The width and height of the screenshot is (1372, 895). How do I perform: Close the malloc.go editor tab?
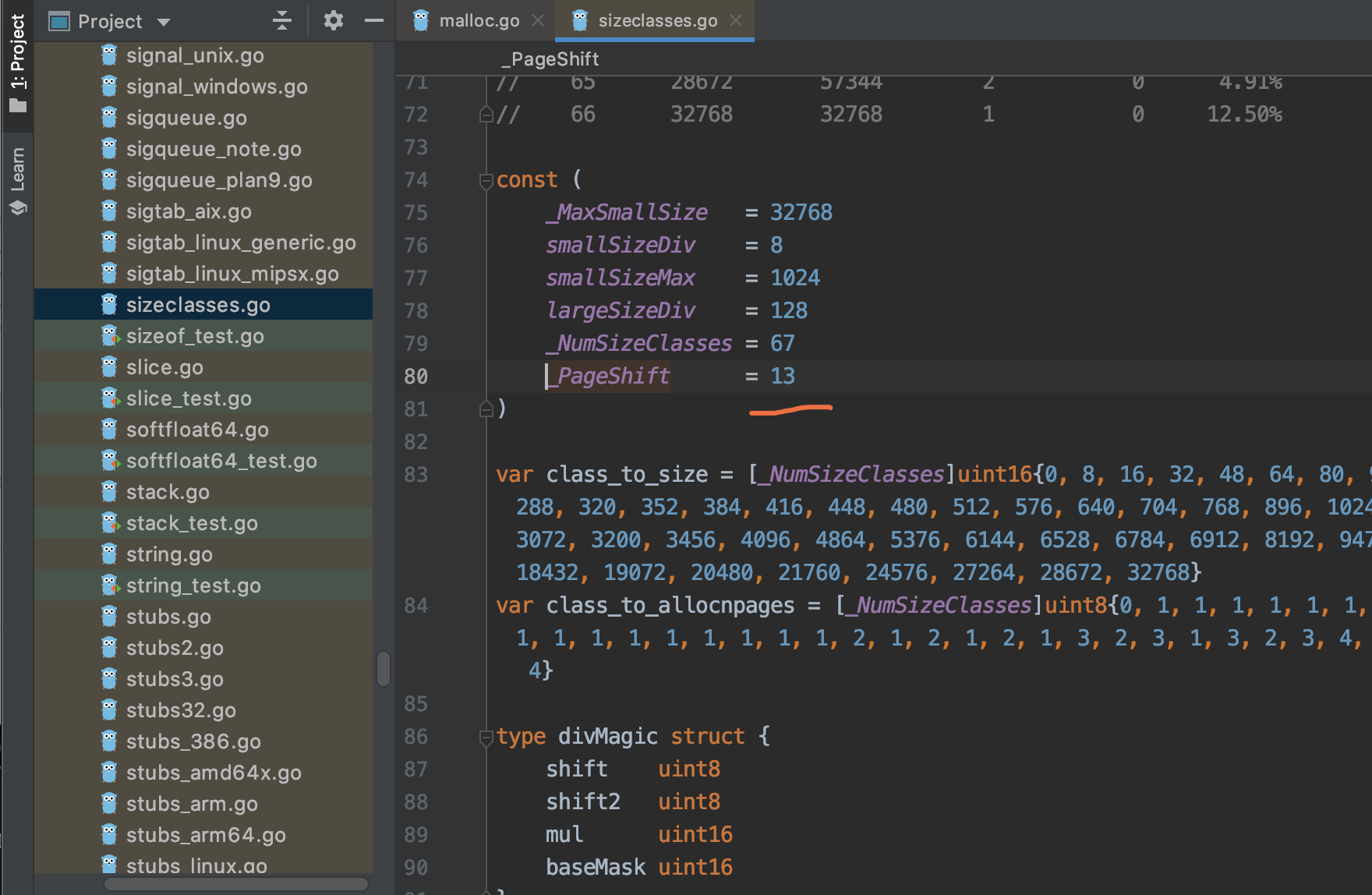538,21
